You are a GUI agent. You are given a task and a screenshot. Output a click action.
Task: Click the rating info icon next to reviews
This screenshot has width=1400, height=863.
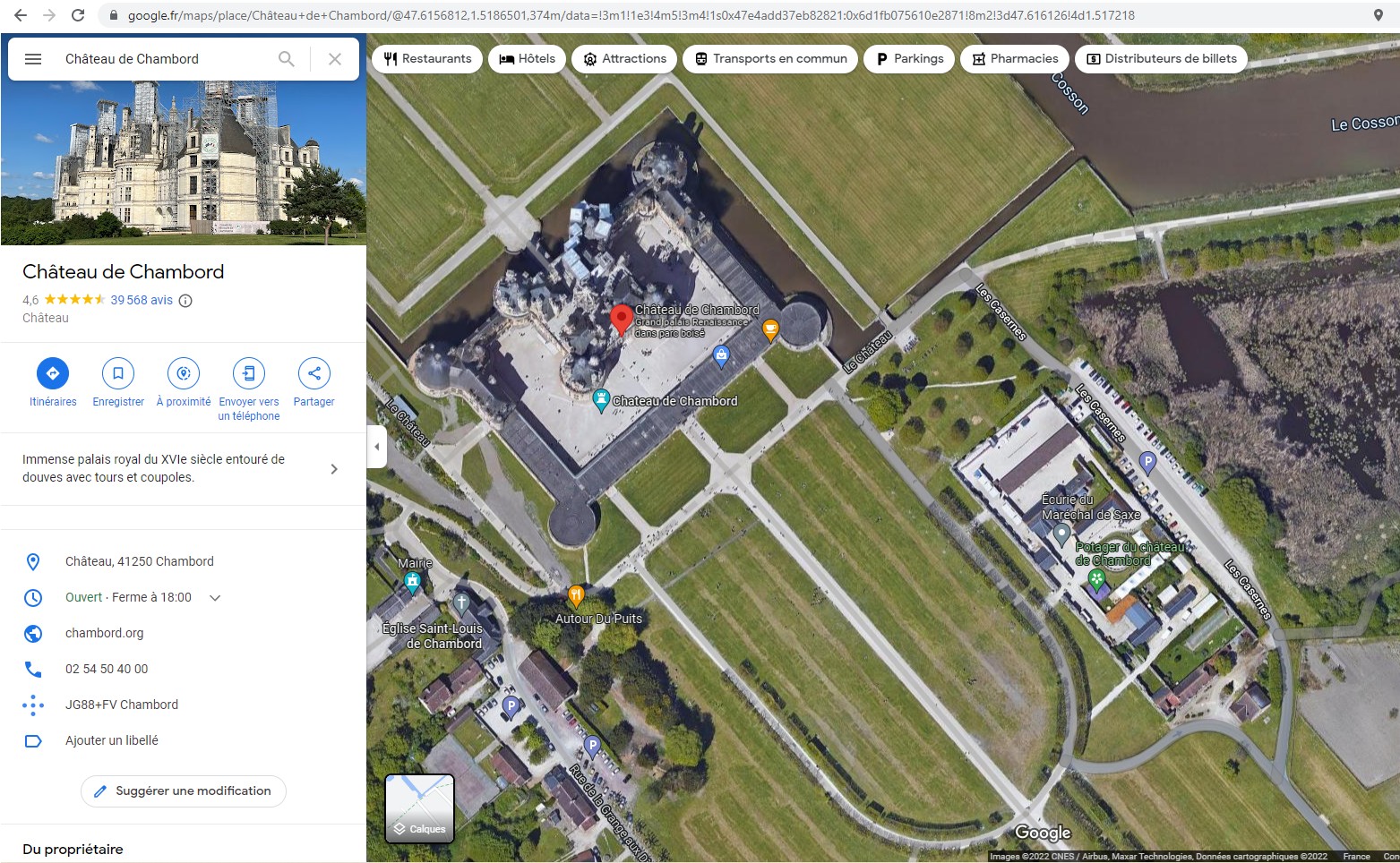pos(185,301)
